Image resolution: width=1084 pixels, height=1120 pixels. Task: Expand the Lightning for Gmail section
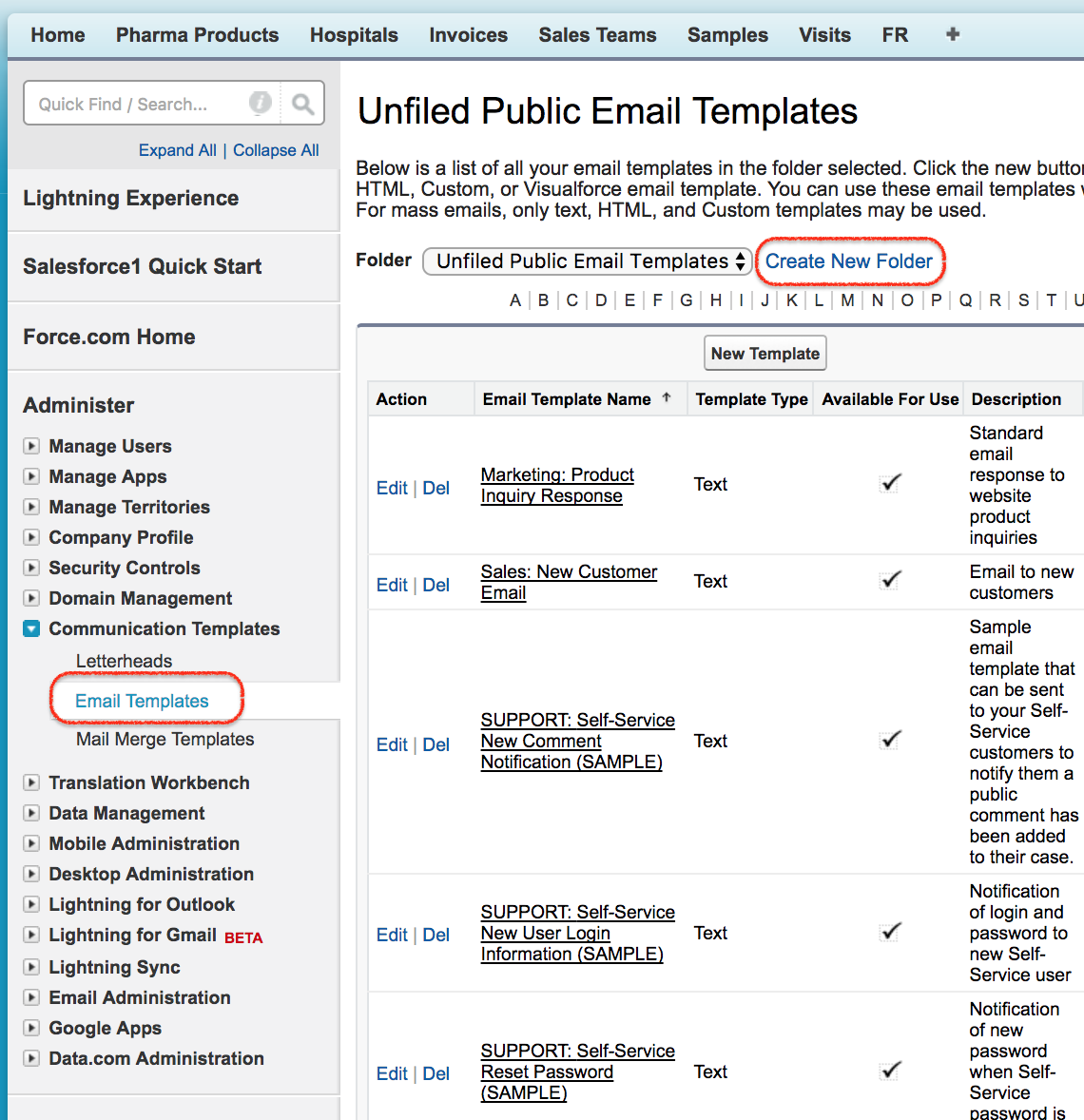point(31,935)
